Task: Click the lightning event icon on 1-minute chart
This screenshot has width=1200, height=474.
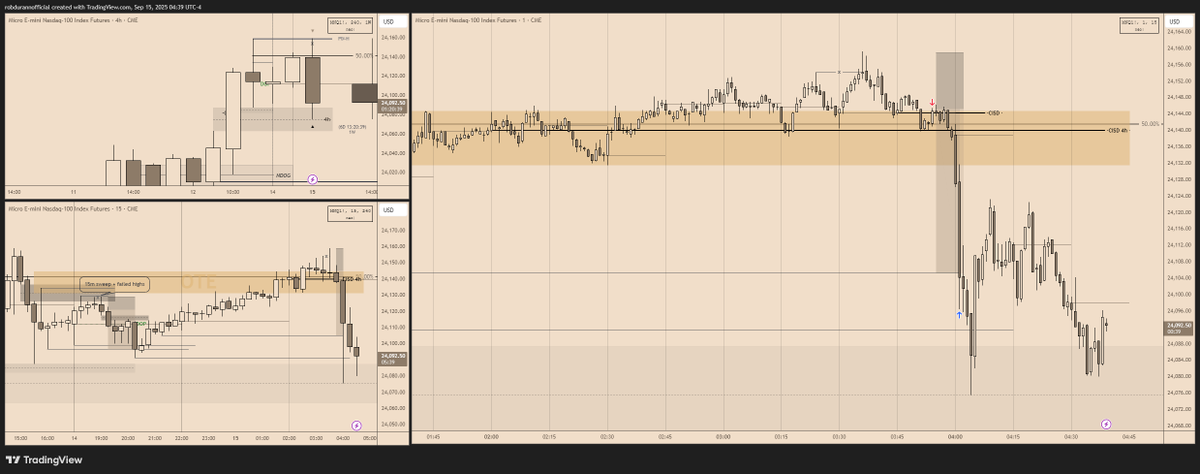Action: point(1106,424)
